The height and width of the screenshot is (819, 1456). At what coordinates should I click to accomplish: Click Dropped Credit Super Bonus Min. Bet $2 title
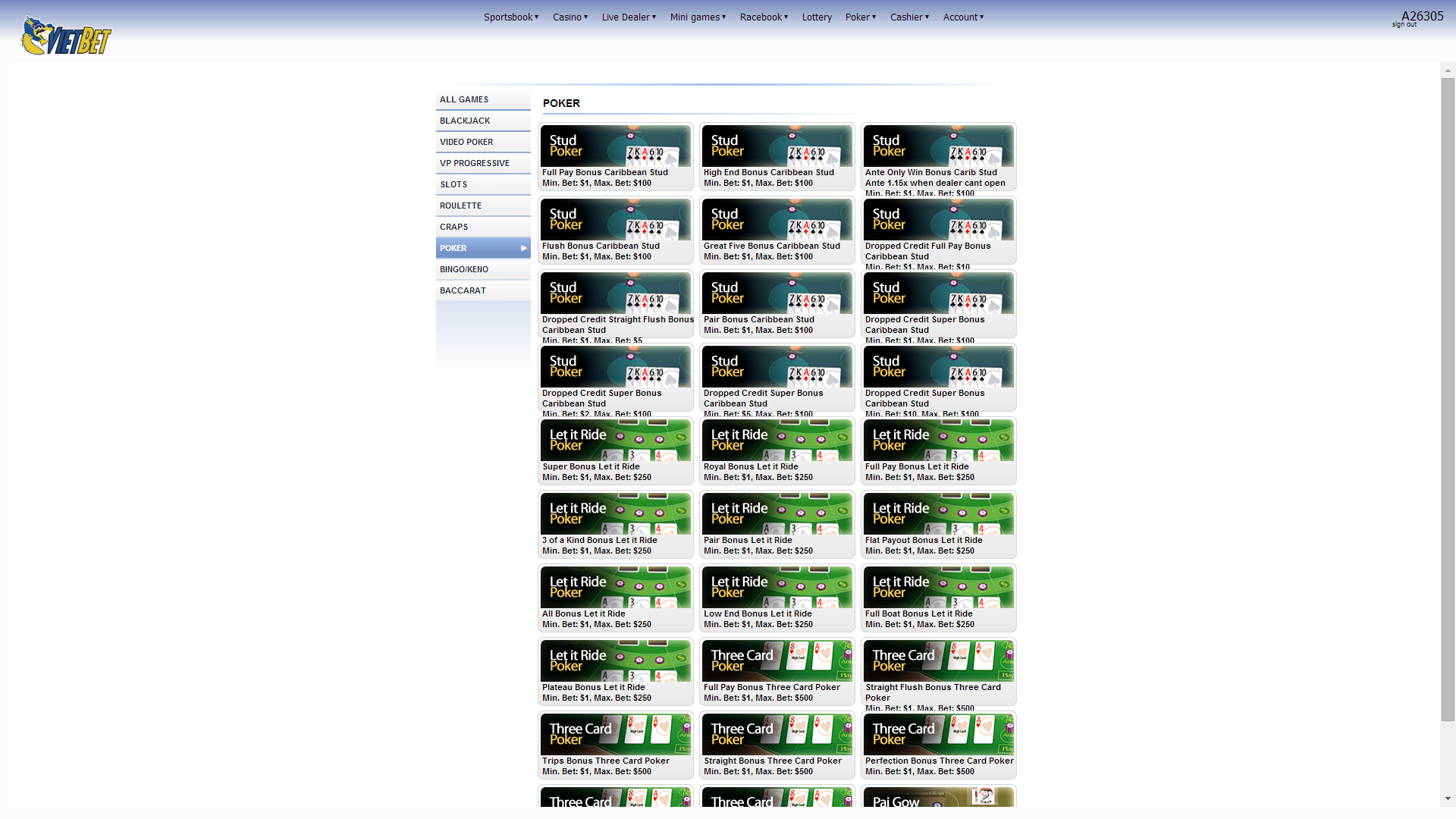click(x=601, y=398)
